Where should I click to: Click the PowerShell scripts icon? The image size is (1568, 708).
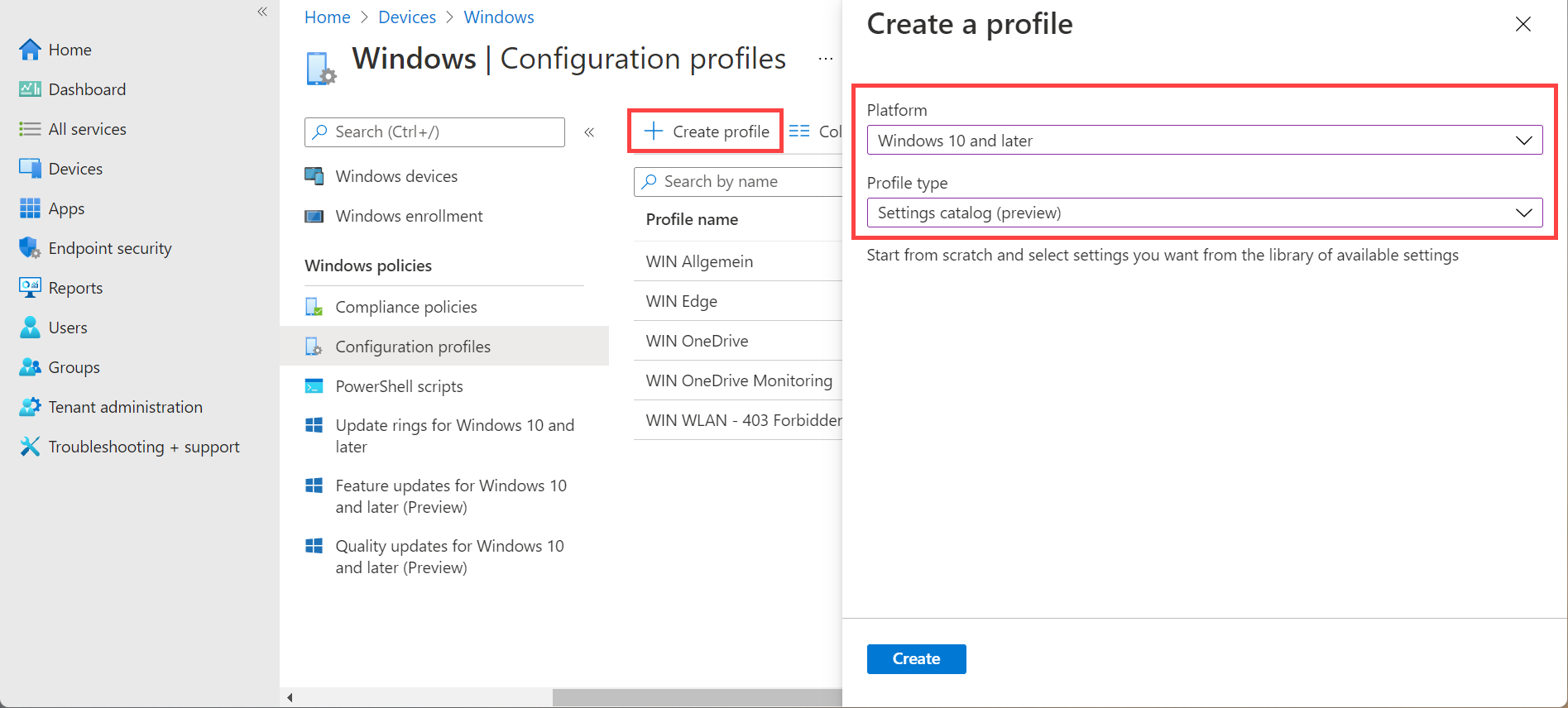tap(314, 386)
